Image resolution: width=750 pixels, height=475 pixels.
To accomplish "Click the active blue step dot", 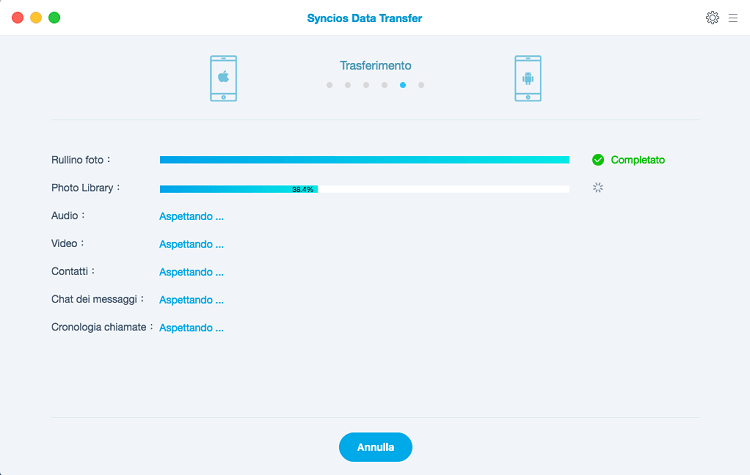I will click(x=403, y=85).
